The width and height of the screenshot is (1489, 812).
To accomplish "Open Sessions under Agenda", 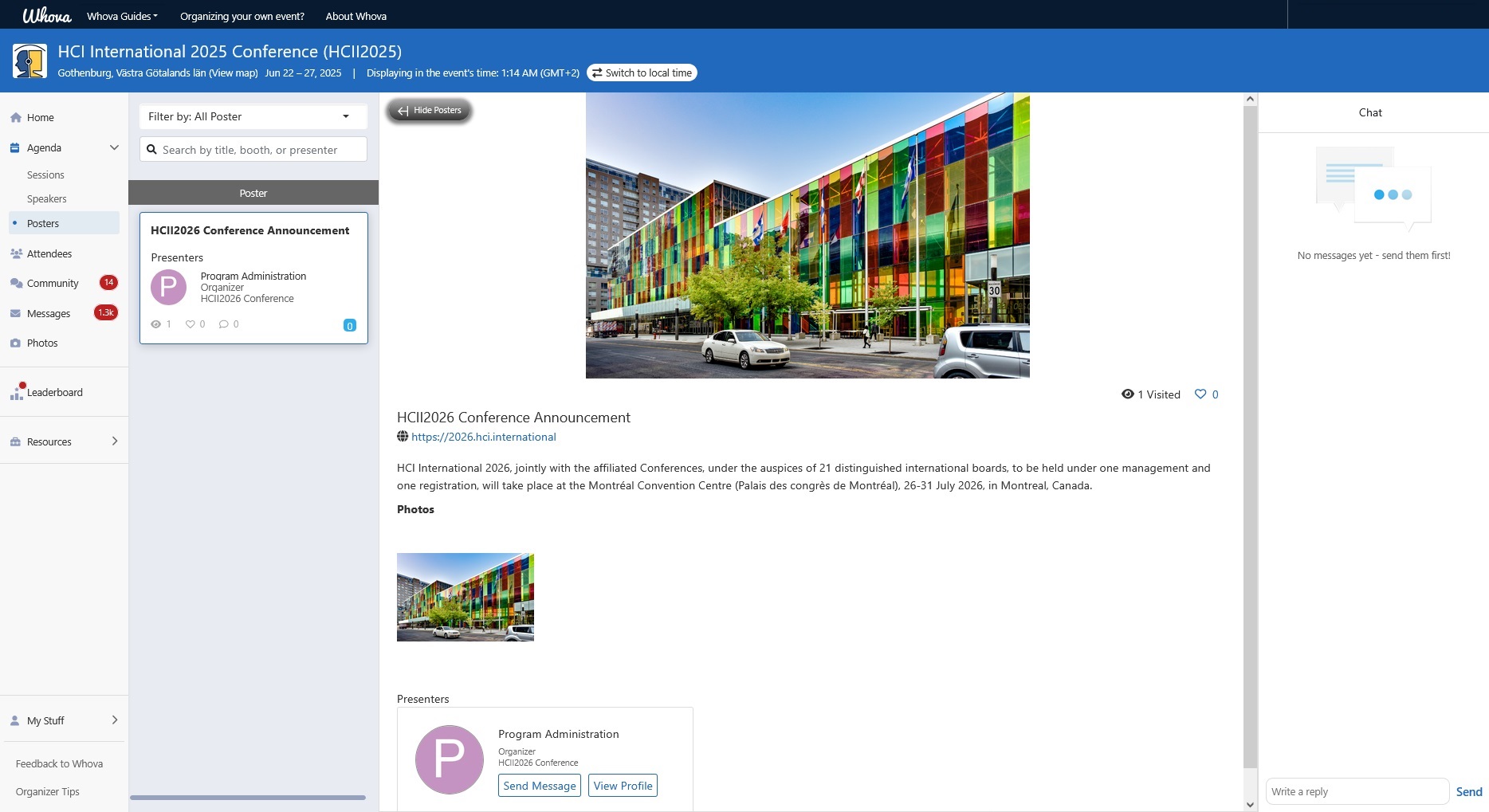I will (x=45, y=175).
